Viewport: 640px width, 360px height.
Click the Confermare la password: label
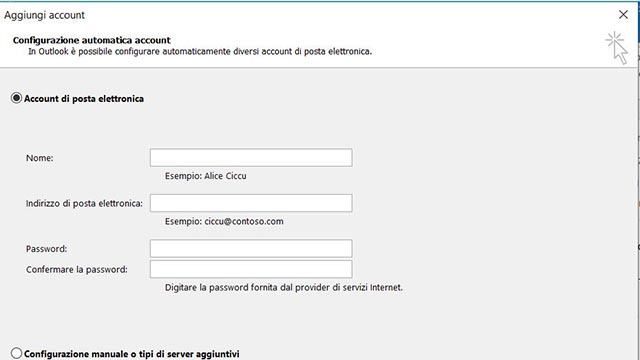coord(77,269)
